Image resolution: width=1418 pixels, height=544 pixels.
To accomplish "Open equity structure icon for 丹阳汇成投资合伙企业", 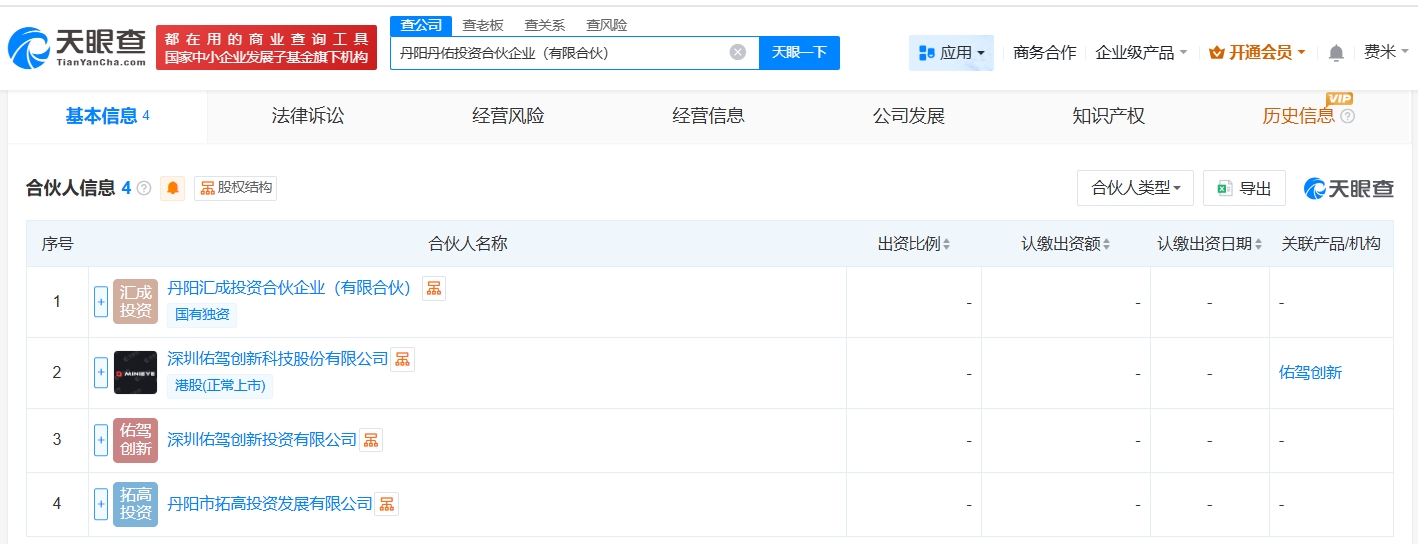I will [x=434, y=288].
